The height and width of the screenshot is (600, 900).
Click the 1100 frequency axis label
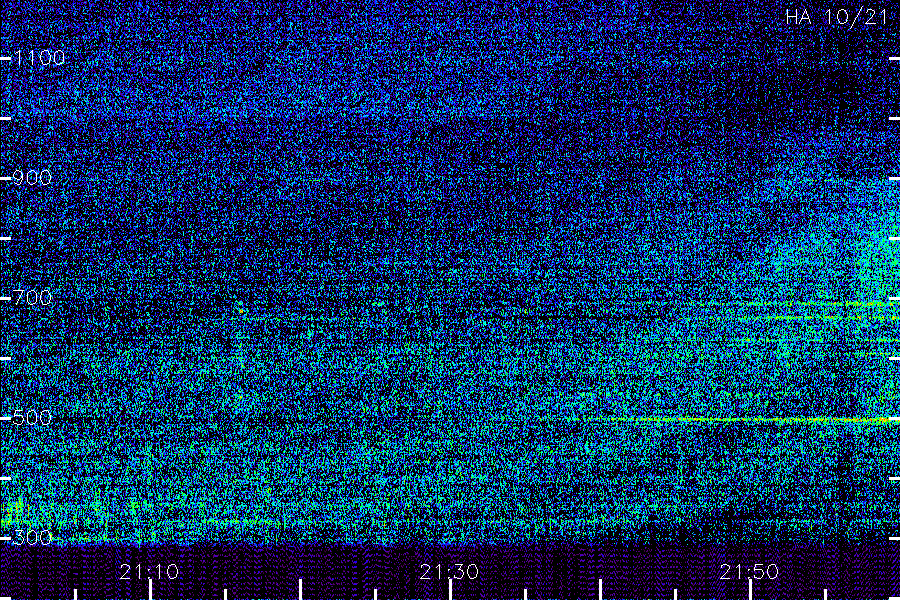point(39,57)
